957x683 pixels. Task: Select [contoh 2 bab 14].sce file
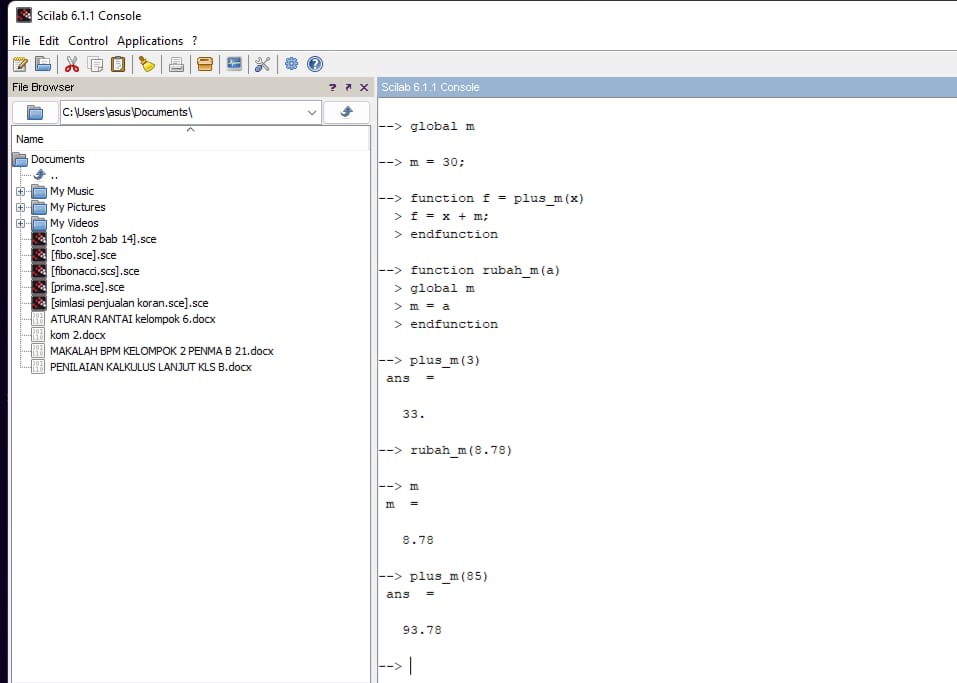click(103, 239)
